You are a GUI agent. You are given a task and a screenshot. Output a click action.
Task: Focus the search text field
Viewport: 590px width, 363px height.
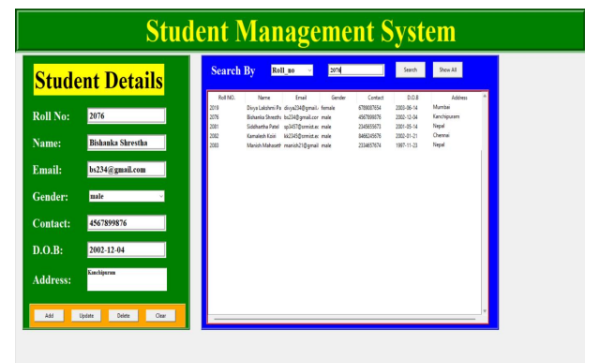point(356,70)
